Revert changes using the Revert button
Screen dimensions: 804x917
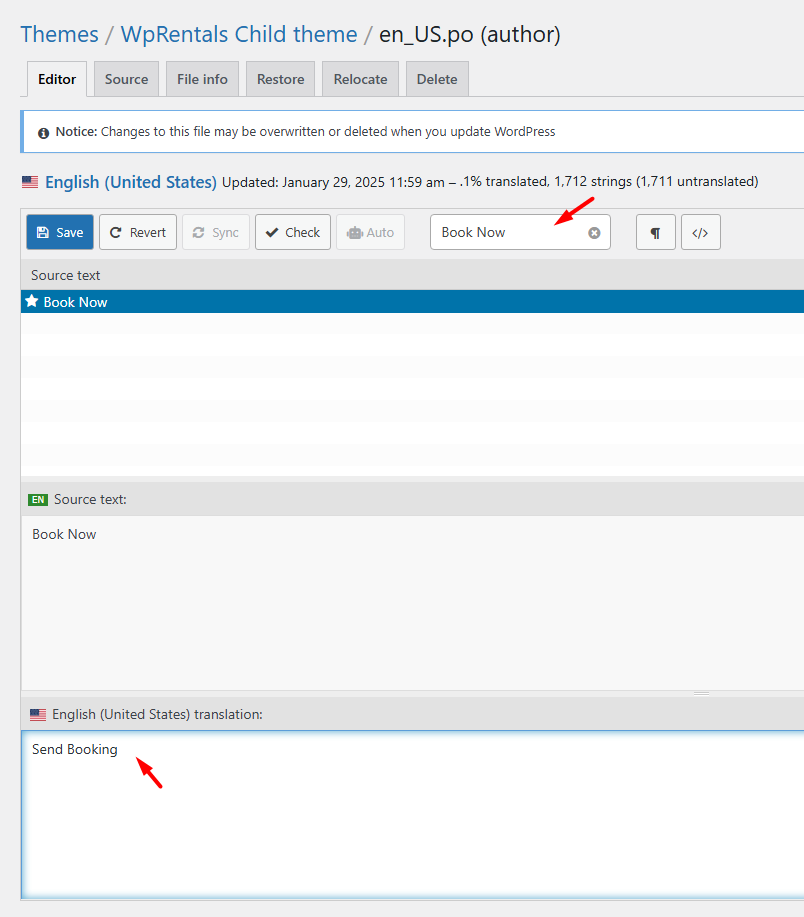[x=138, y=232]
